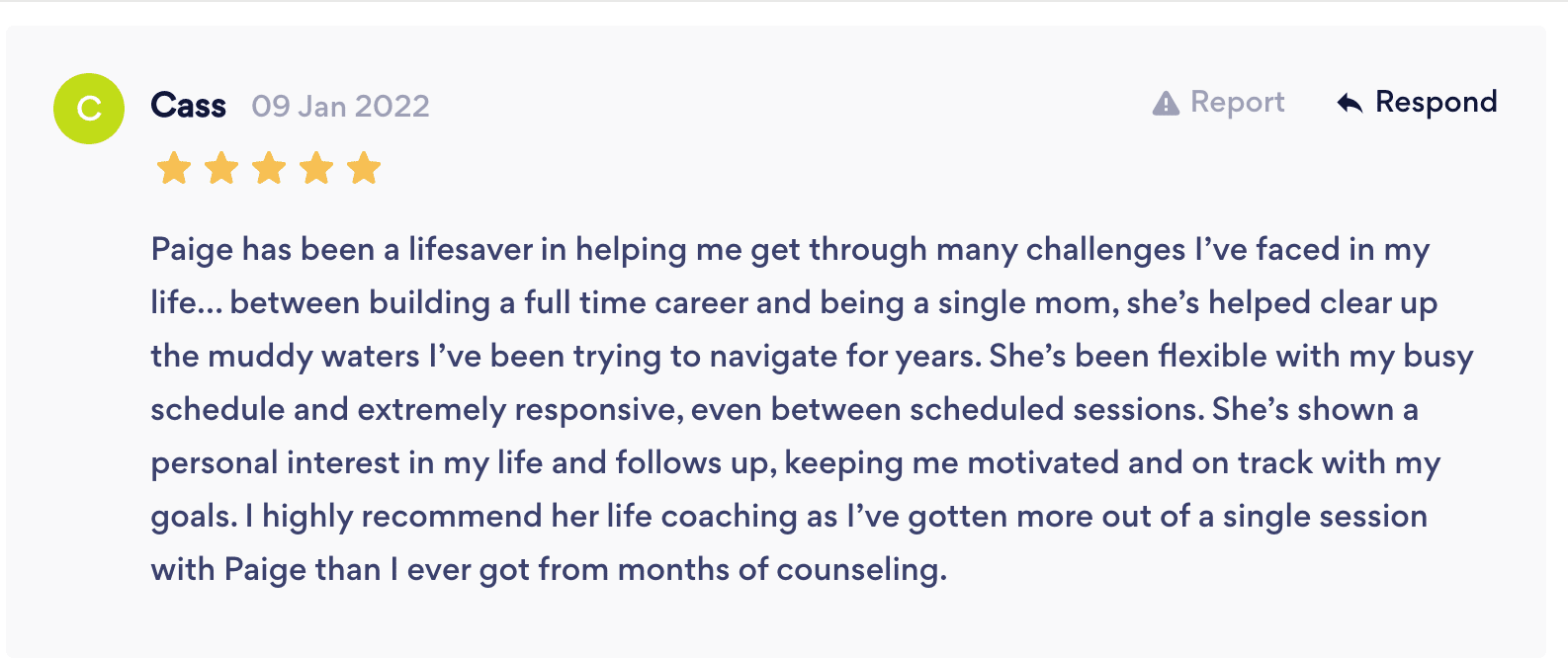Select the reviewer name Cass
The image size is (1568, 658).
[x=188, y=105]
